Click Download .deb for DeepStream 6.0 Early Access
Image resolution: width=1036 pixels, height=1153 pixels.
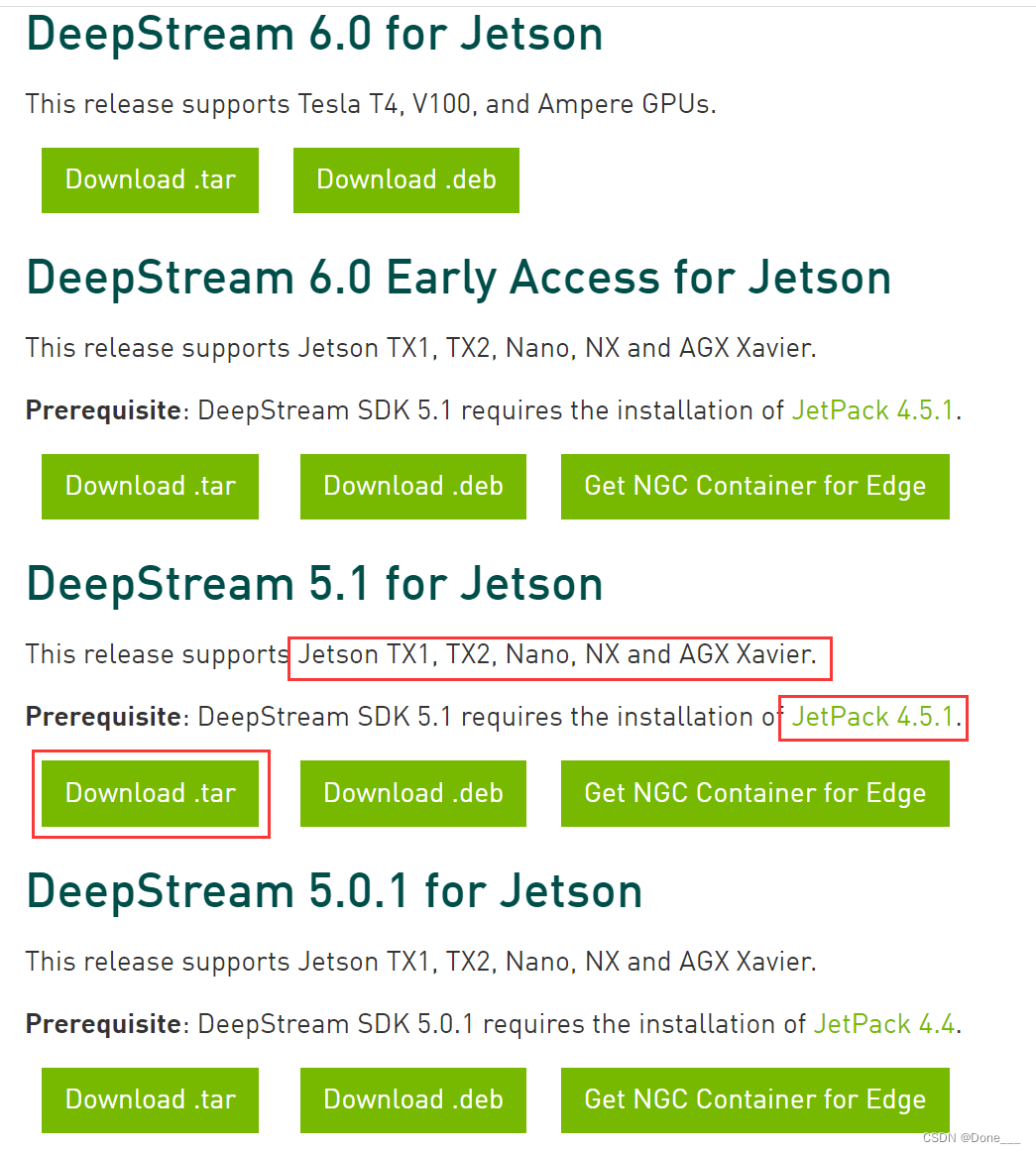tap(412, 486)
